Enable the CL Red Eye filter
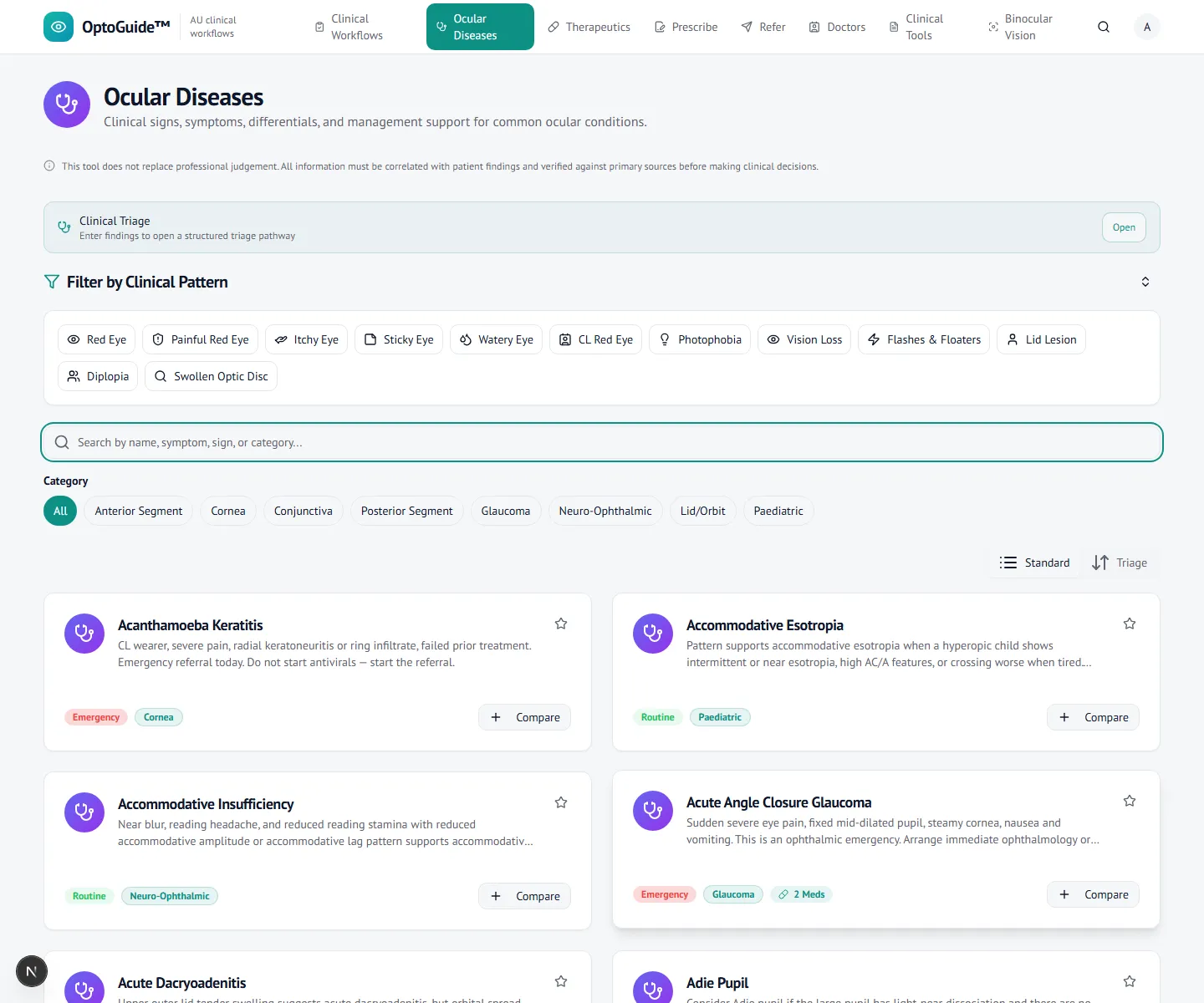Image resolution: width=1204 pixels, height=1003 pixels. (596, 339)
